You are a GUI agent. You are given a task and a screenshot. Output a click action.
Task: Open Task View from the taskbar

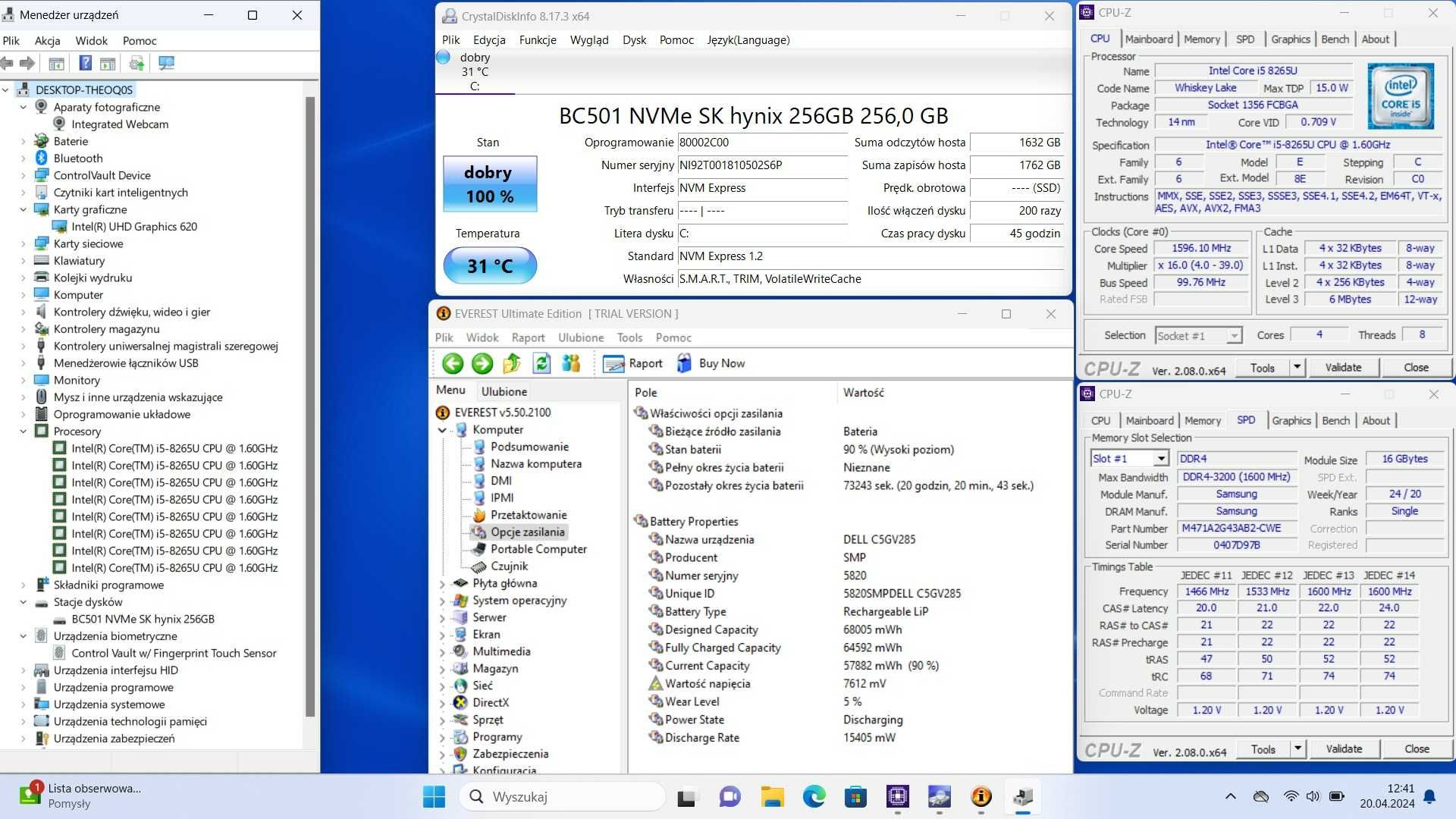click(686, 797)
